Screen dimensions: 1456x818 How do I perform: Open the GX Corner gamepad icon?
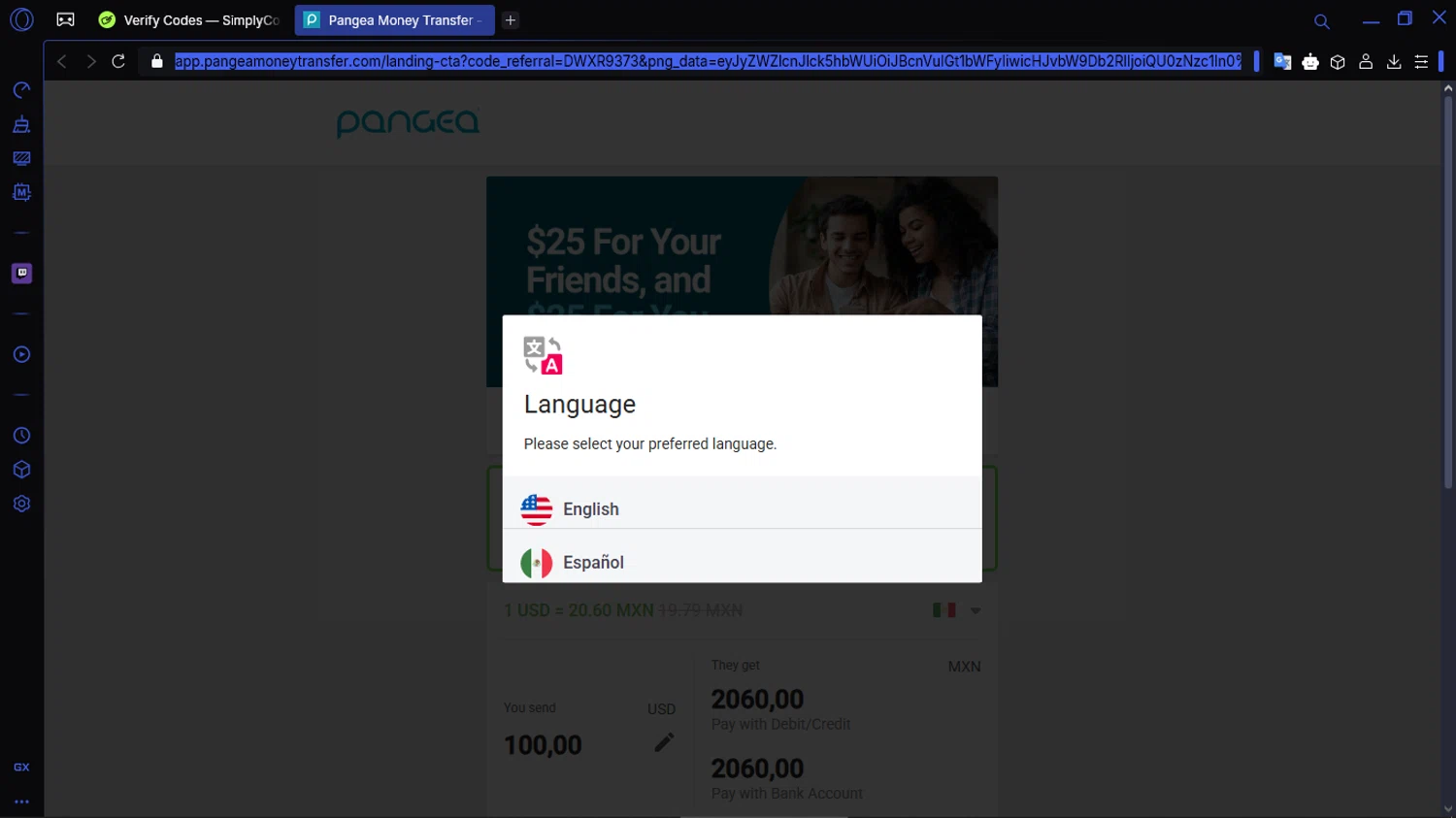pyautogui.click(x=65, y=19)
